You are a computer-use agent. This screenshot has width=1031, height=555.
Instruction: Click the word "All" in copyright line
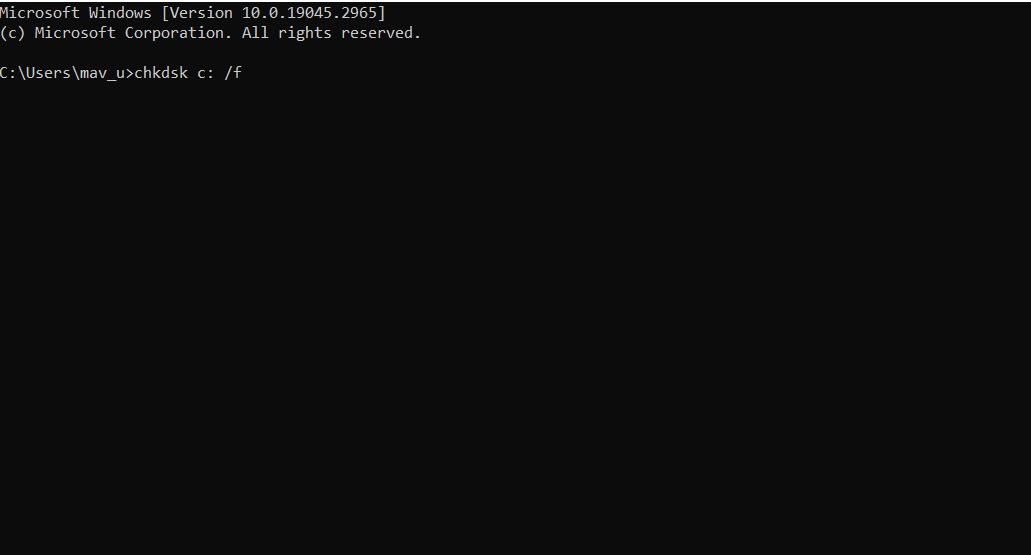pyautogui.click(x=255, y=33)
